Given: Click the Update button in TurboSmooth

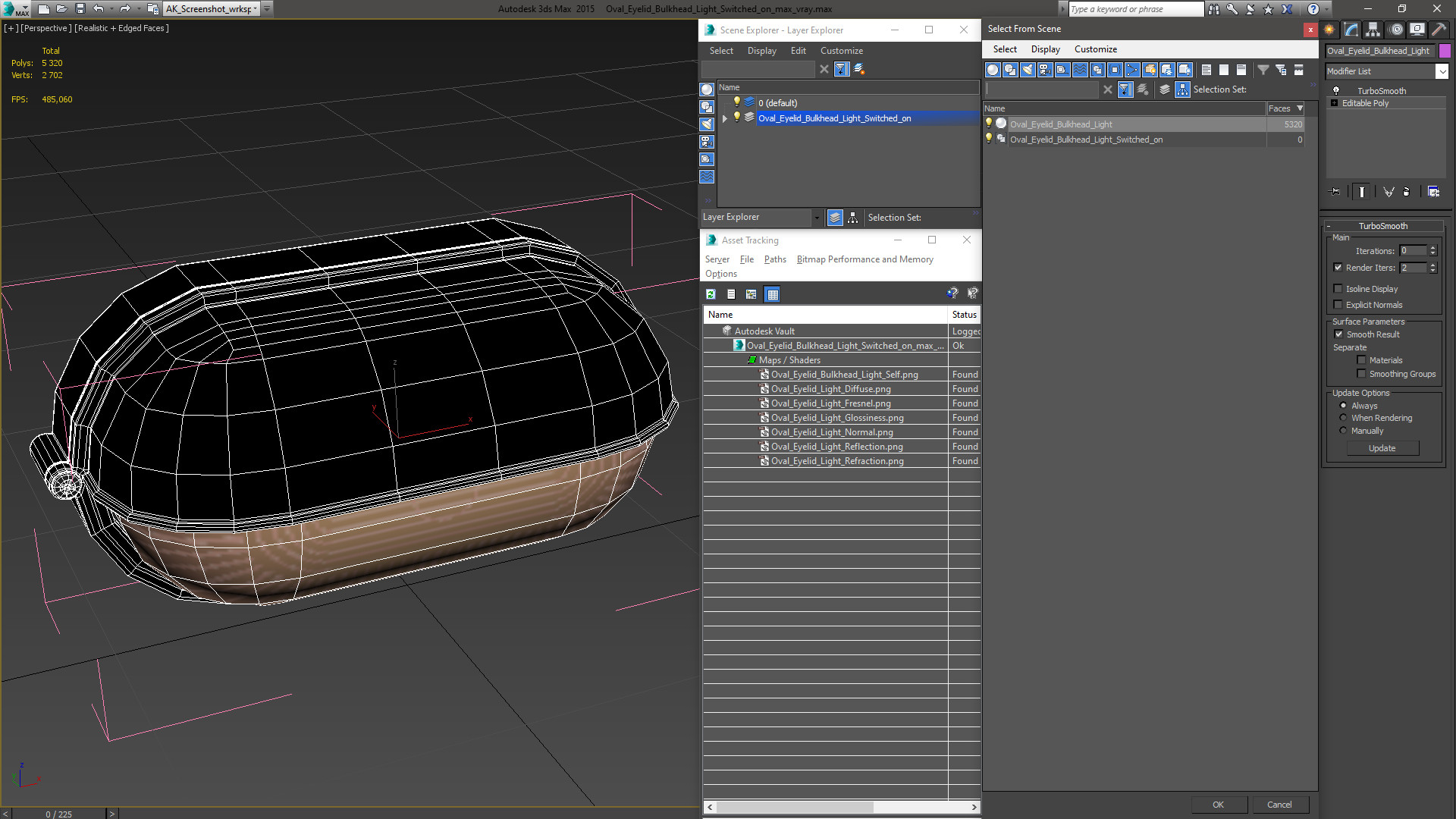Looking at the screenshot, I should coord(1382,448).
